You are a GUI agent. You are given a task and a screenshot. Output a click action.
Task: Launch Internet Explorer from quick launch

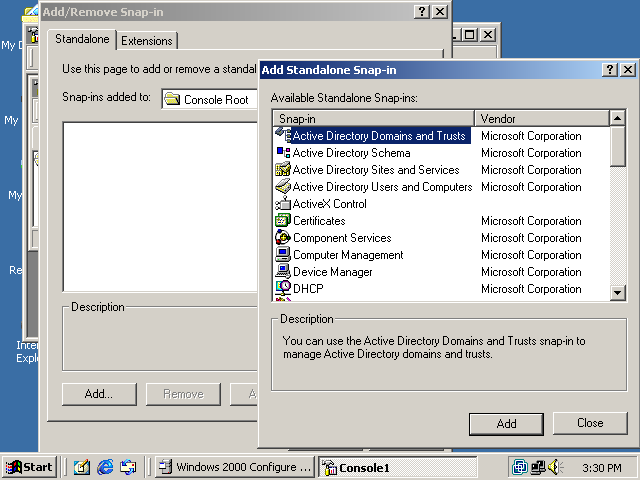105,467
